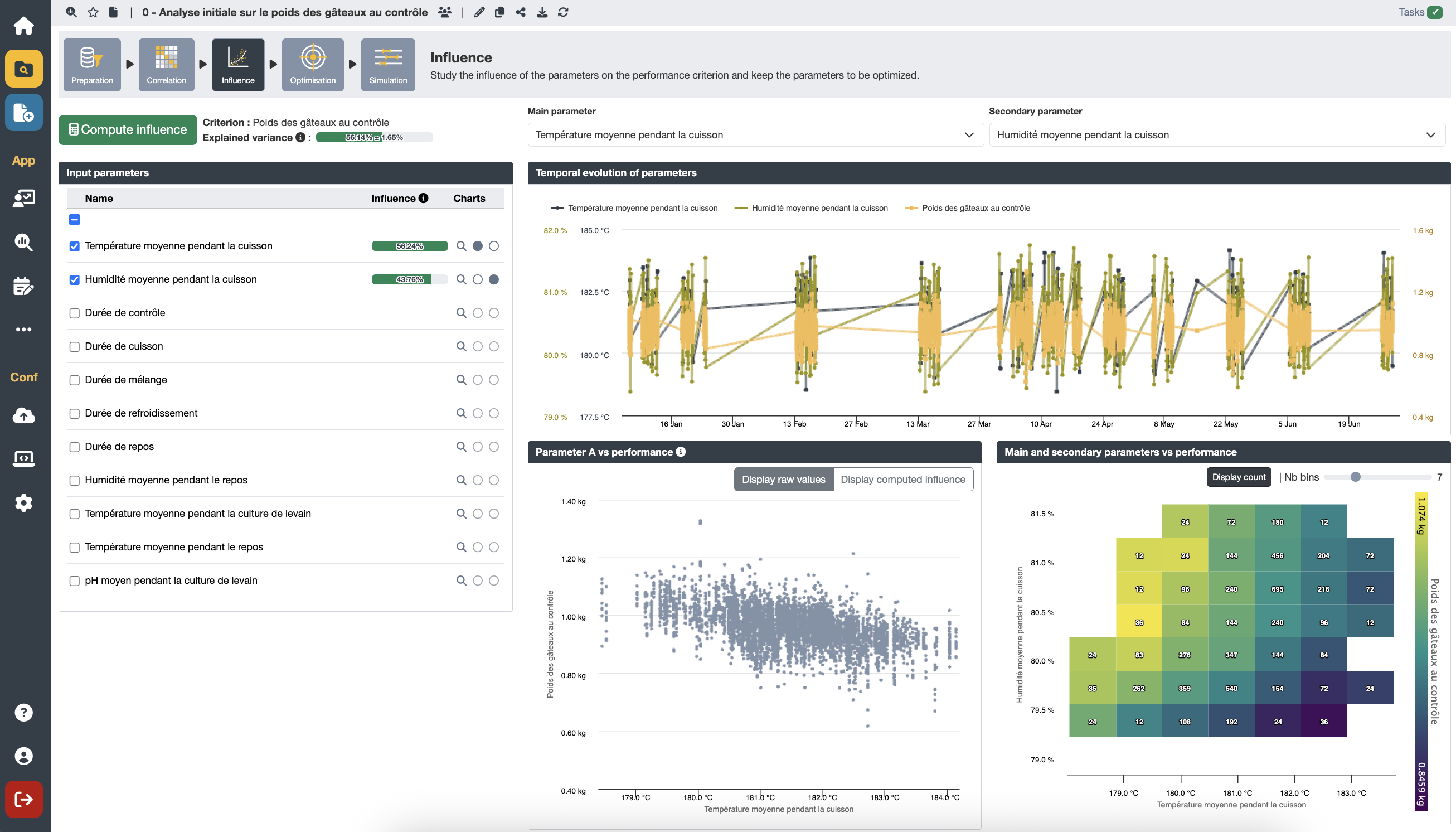Click magnifier for Durée de contrôle row

tap(461, 313)
